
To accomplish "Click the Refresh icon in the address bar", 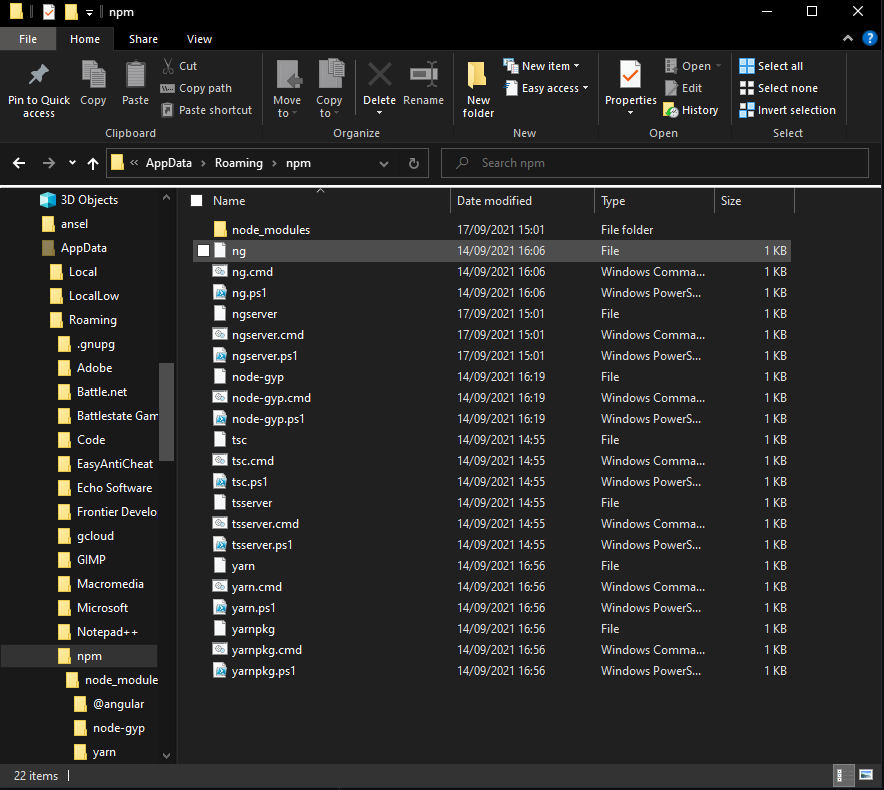I will (413, 162).
